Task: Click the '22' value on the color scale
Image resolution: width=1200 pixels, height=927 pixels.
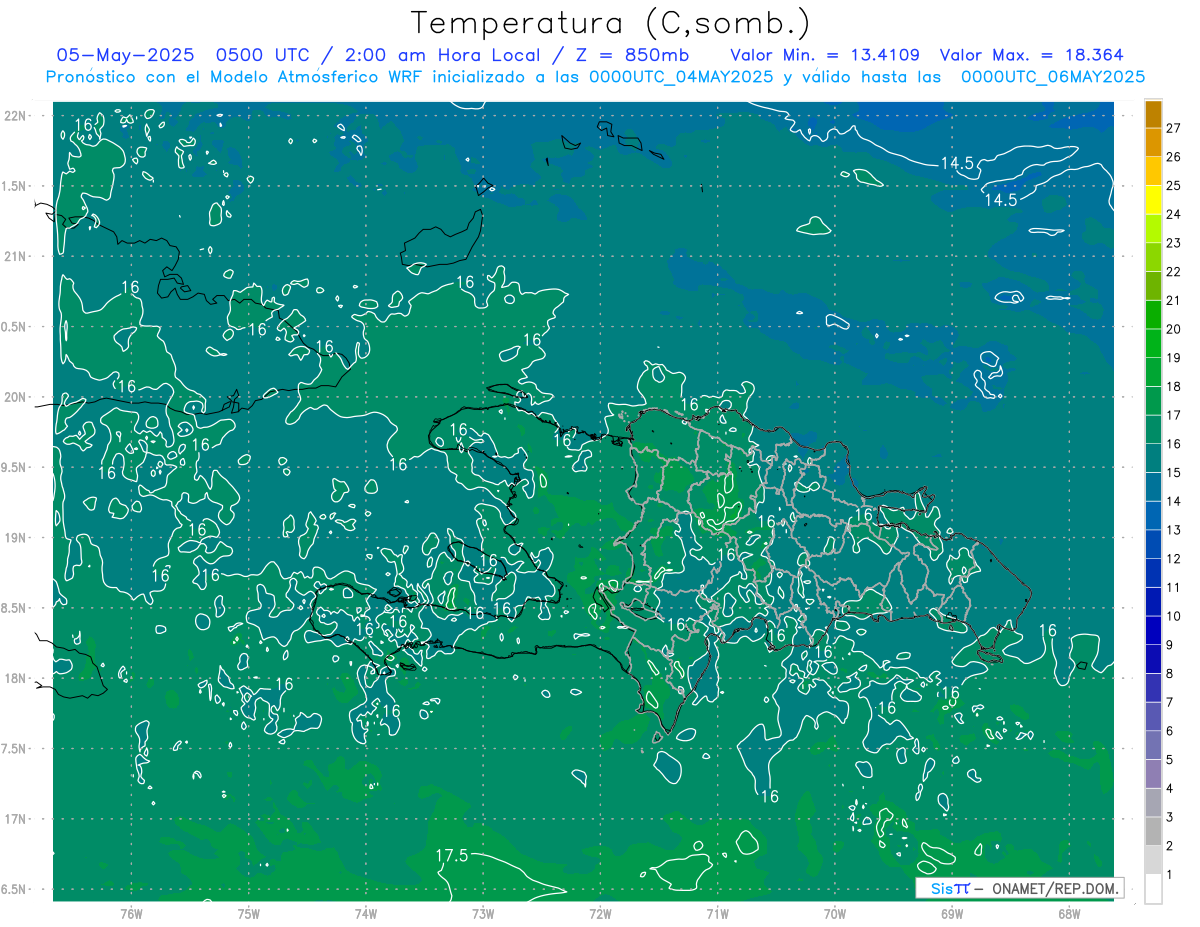Action: [x=1174, y=272]
